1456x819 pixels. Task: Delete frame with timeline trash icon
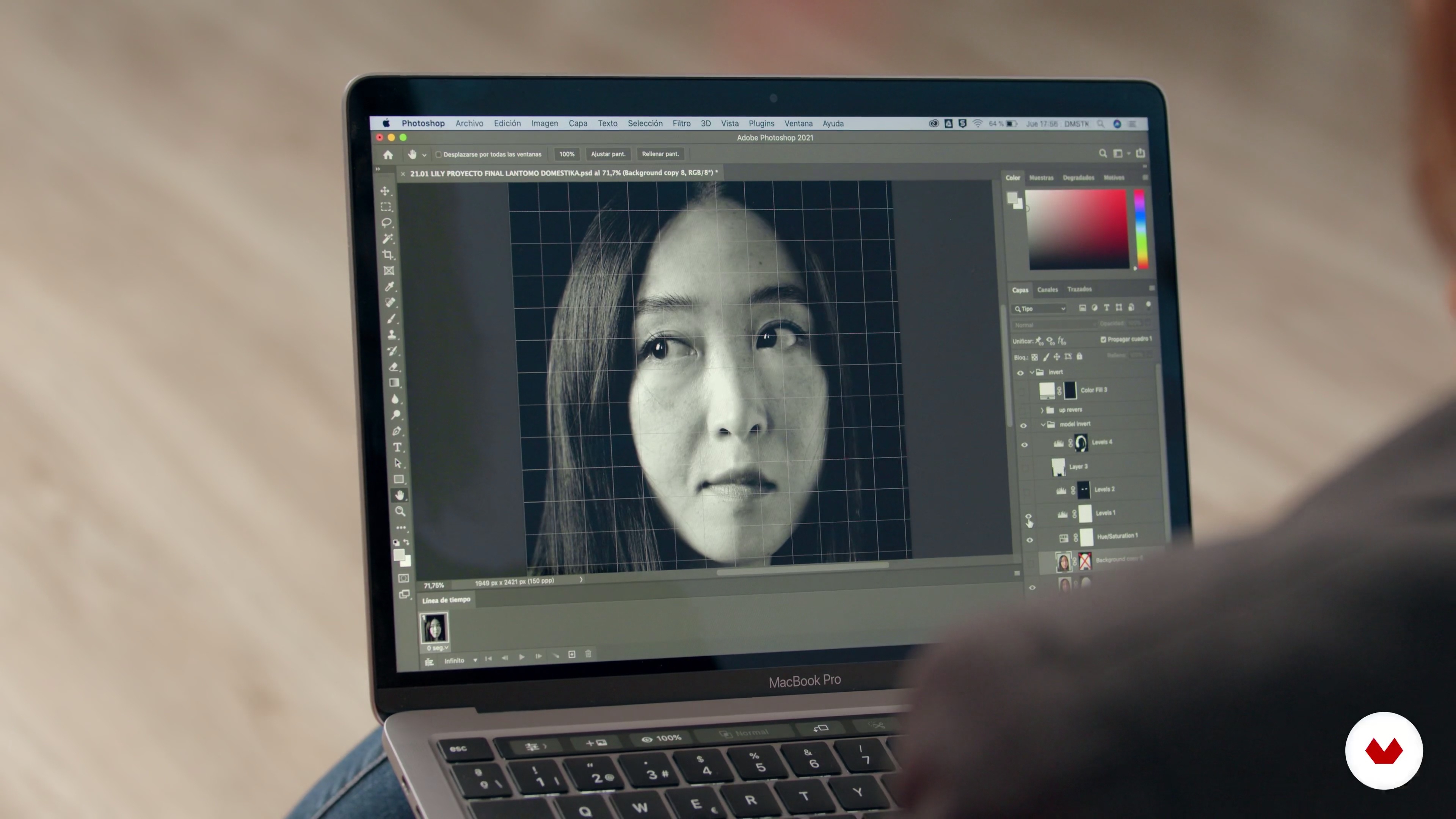coord(588,654)
